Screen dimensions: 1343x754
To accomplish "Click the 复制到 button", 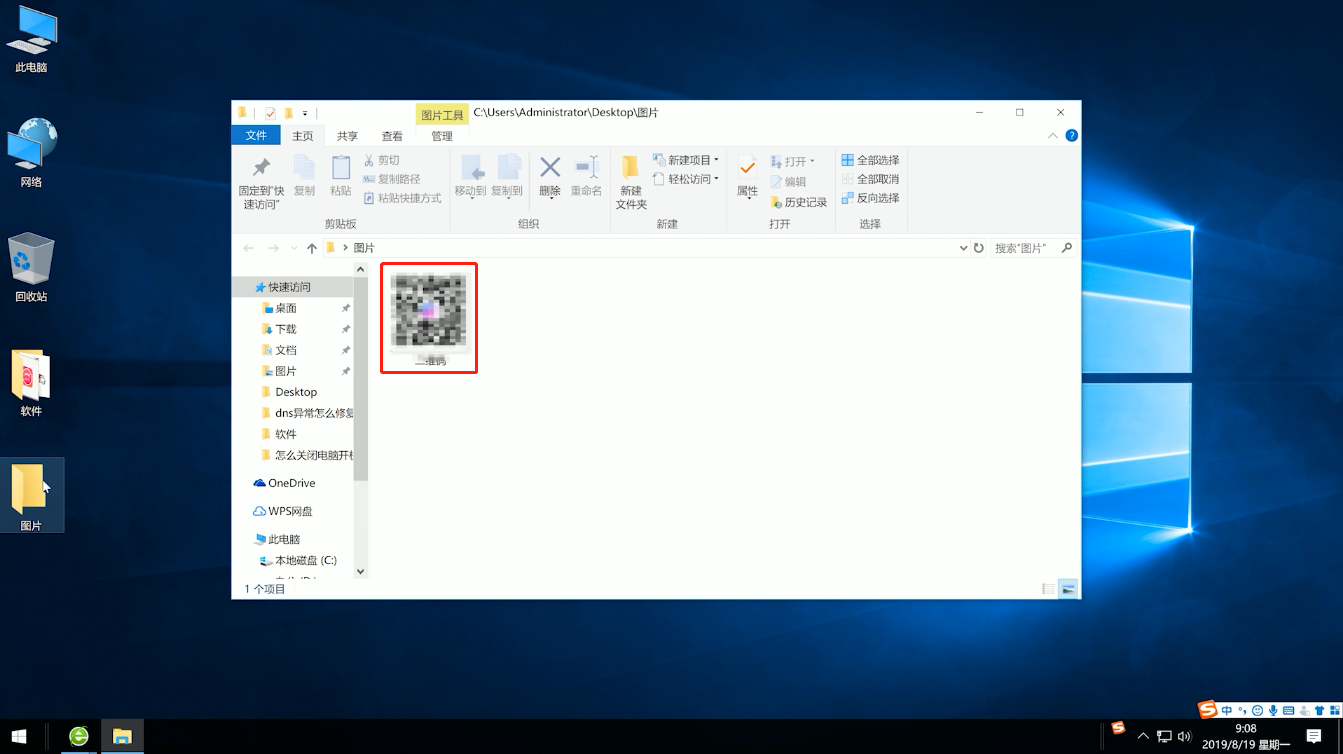I will (x=507, y=176).
